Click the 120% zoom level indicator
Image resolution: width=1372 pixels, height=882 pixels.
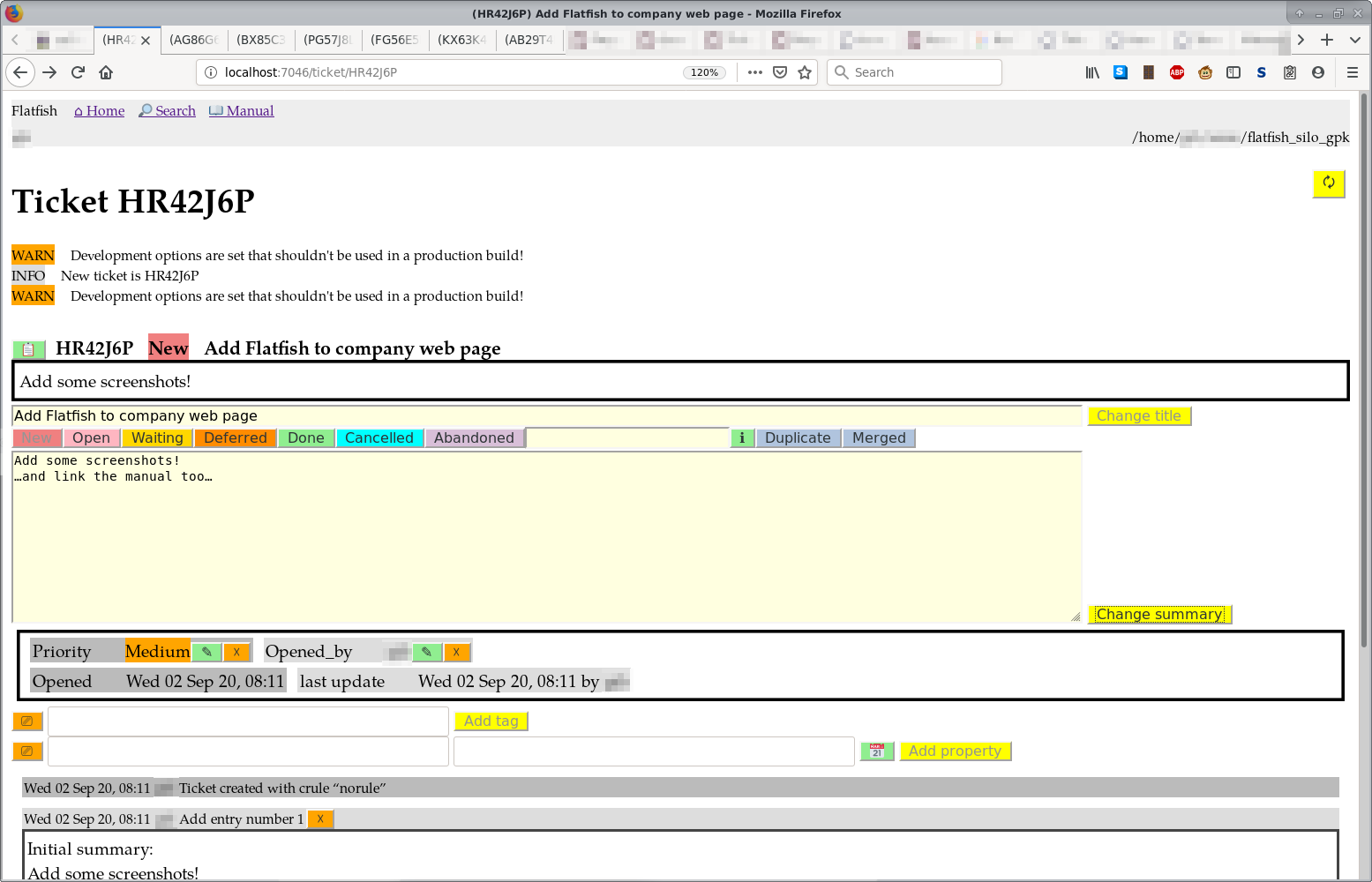704,72
